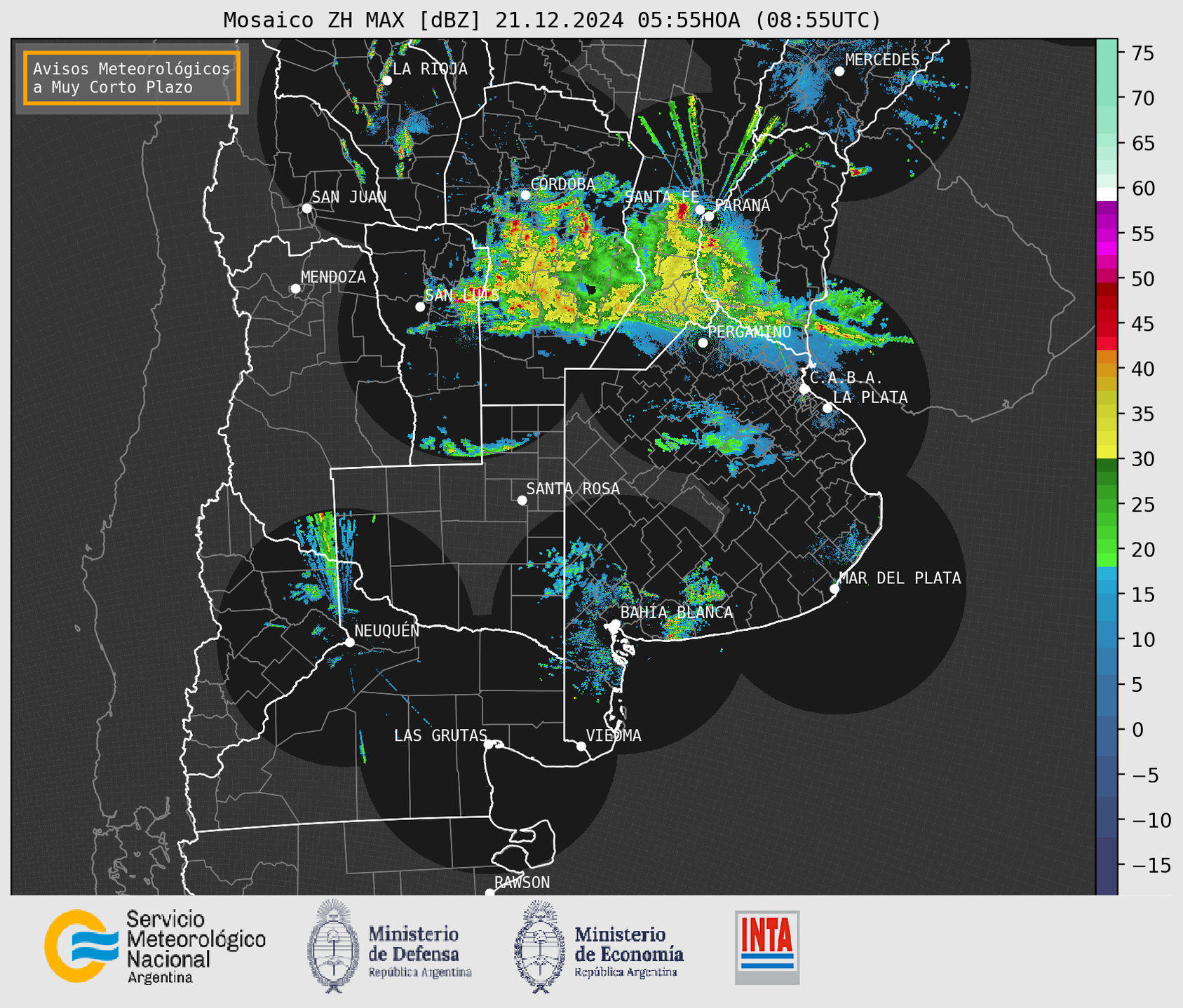1183x1008 pixels.
Task: Click the SANTA ROSA label text
Action: pos(573,489)
